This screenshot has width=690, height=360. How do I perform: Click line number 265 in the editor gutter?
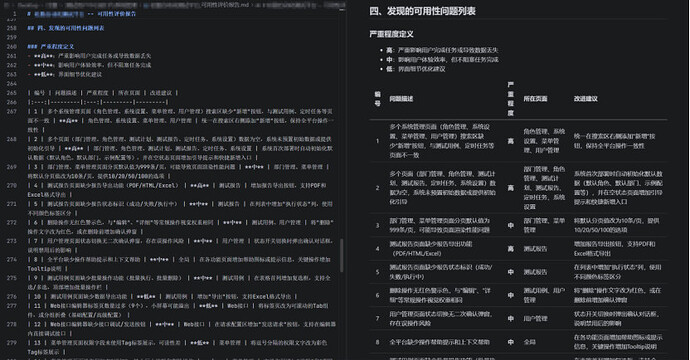(11, 93)
